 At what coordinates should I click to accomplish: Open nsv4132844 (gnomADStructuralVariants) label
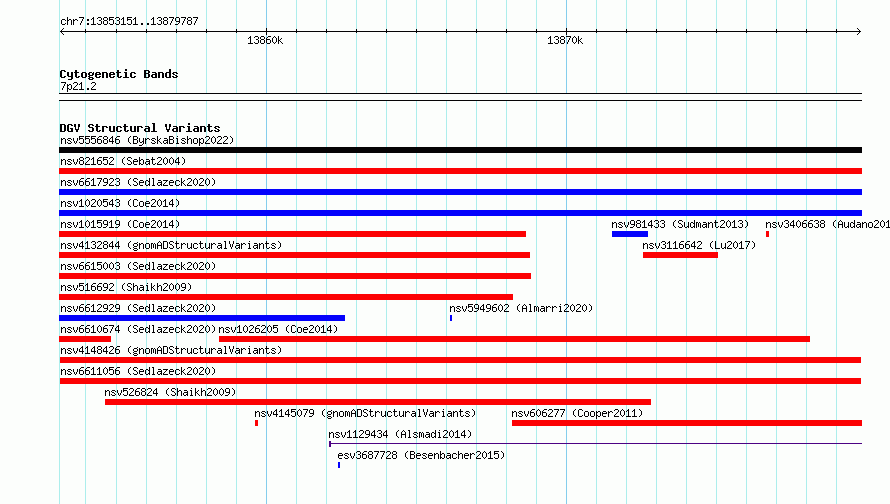tap(171, 245)
